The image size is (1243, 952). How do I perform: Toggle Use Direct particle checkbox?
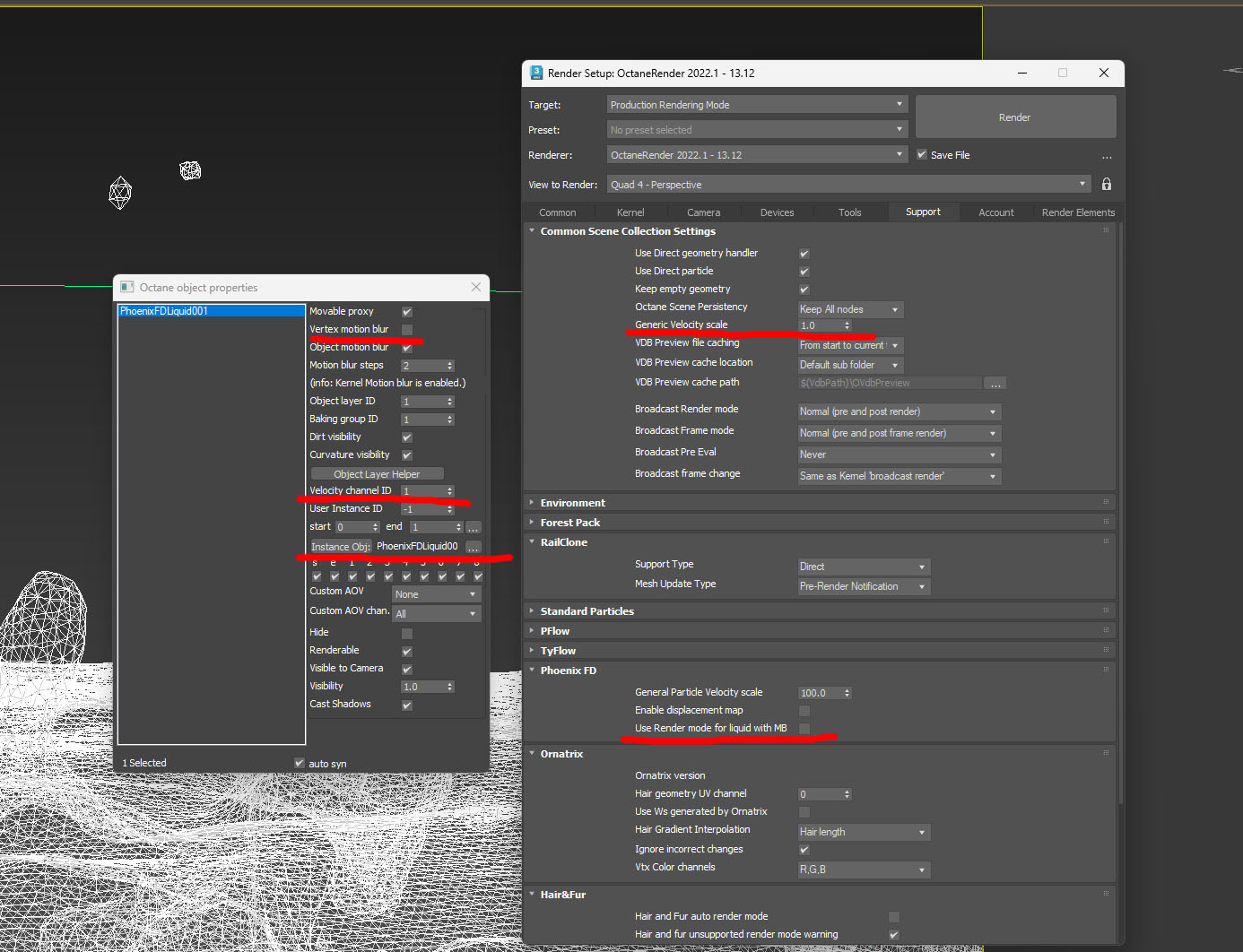[x=804, y=272]
